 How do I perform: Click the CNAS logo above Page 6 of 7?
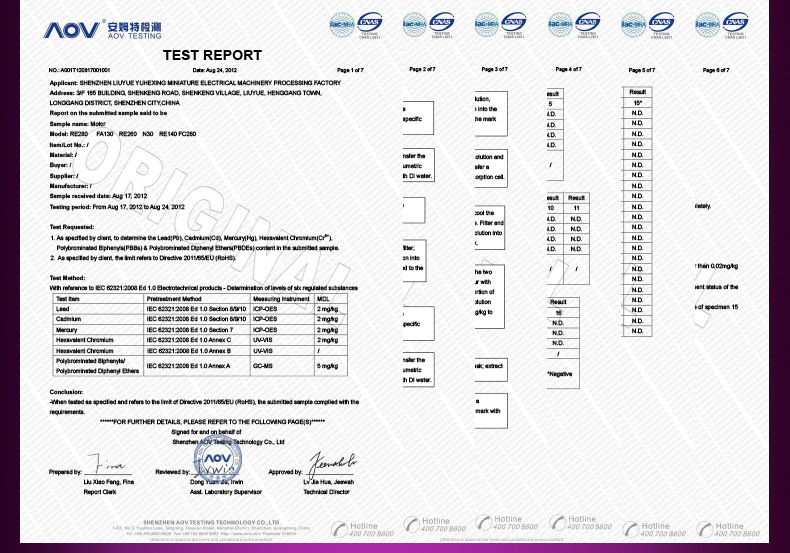tap(736, 26)
